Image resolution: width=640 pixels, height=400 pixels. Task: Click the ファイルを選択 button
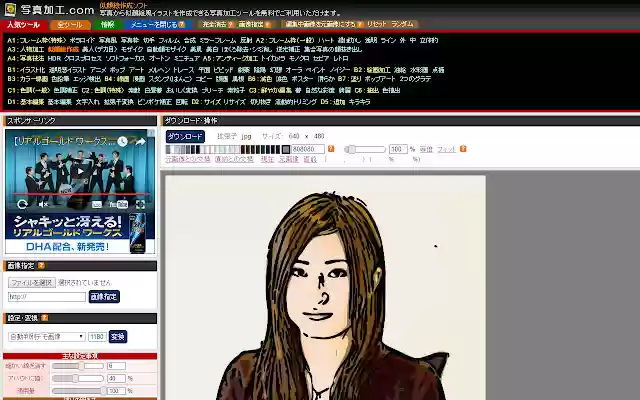(32, 282)
